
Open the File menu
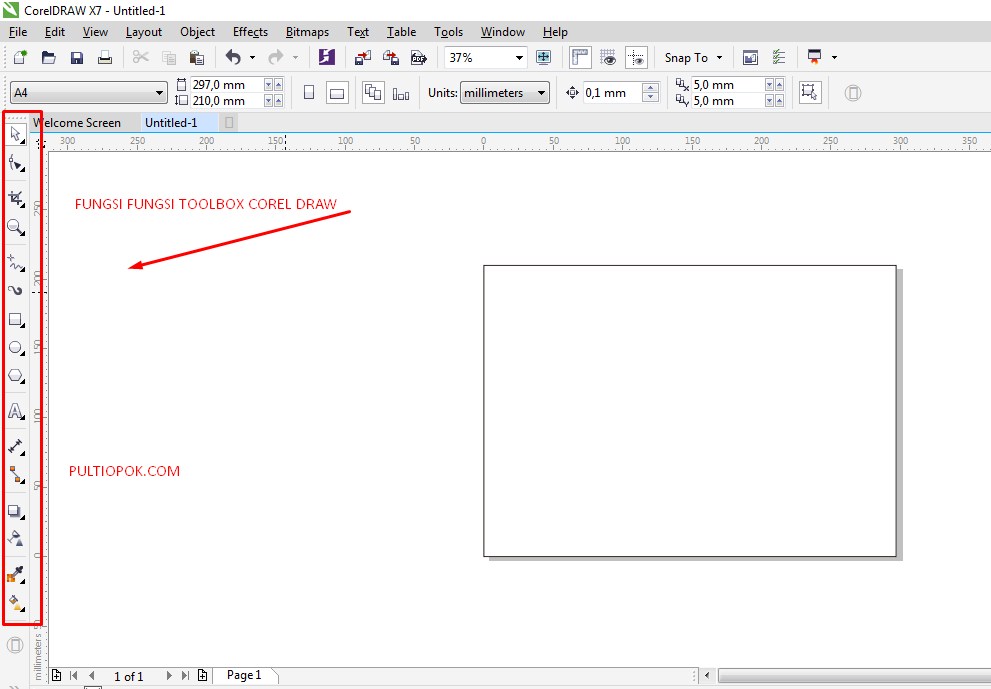18,32
